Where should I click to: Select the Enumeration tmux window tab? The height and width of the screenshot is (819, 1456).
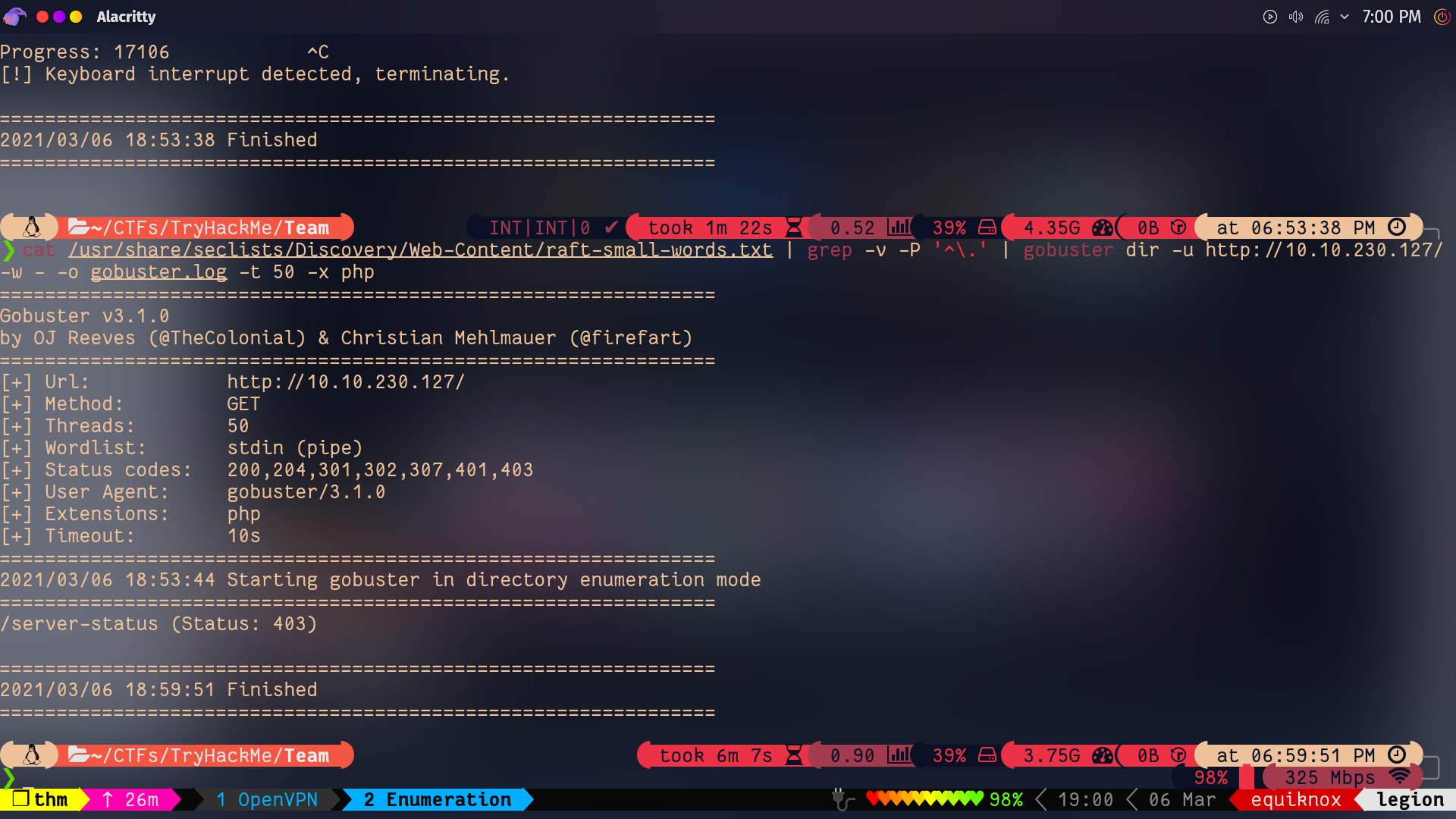438,799
